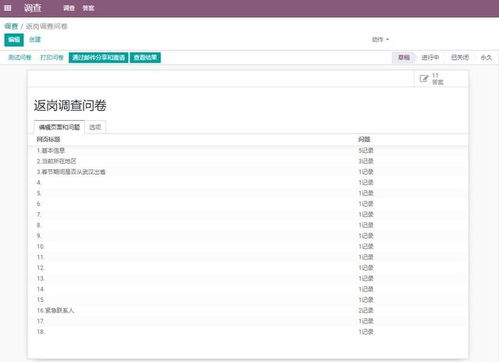Open the 调查 menu in the top bar
499x362 pixels.
coord(69,8)
